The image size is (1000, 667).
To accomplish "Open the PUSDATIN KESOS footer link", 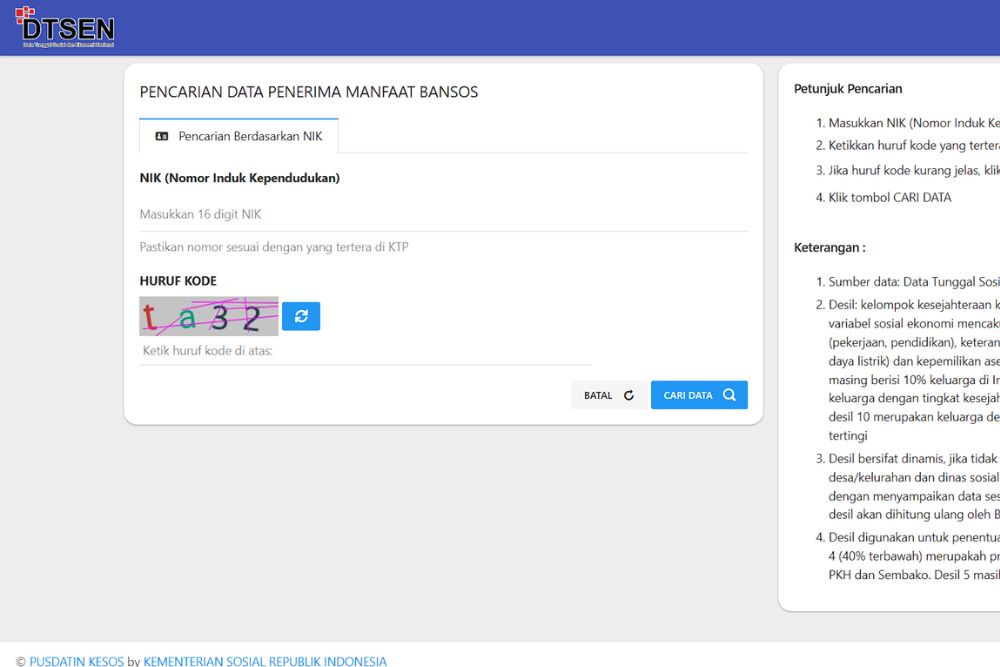I will coord(77,661).
